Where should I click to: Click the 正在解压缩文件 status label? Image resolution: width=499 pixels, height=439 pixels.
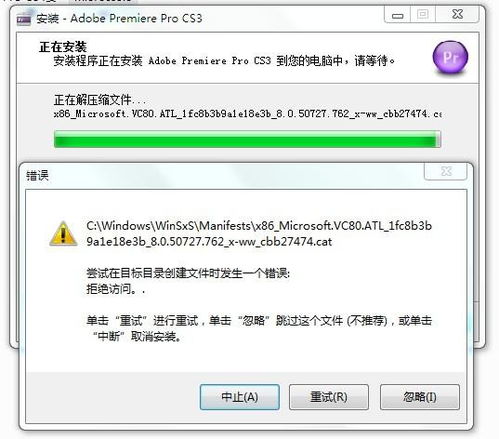(x=99, y=100)
